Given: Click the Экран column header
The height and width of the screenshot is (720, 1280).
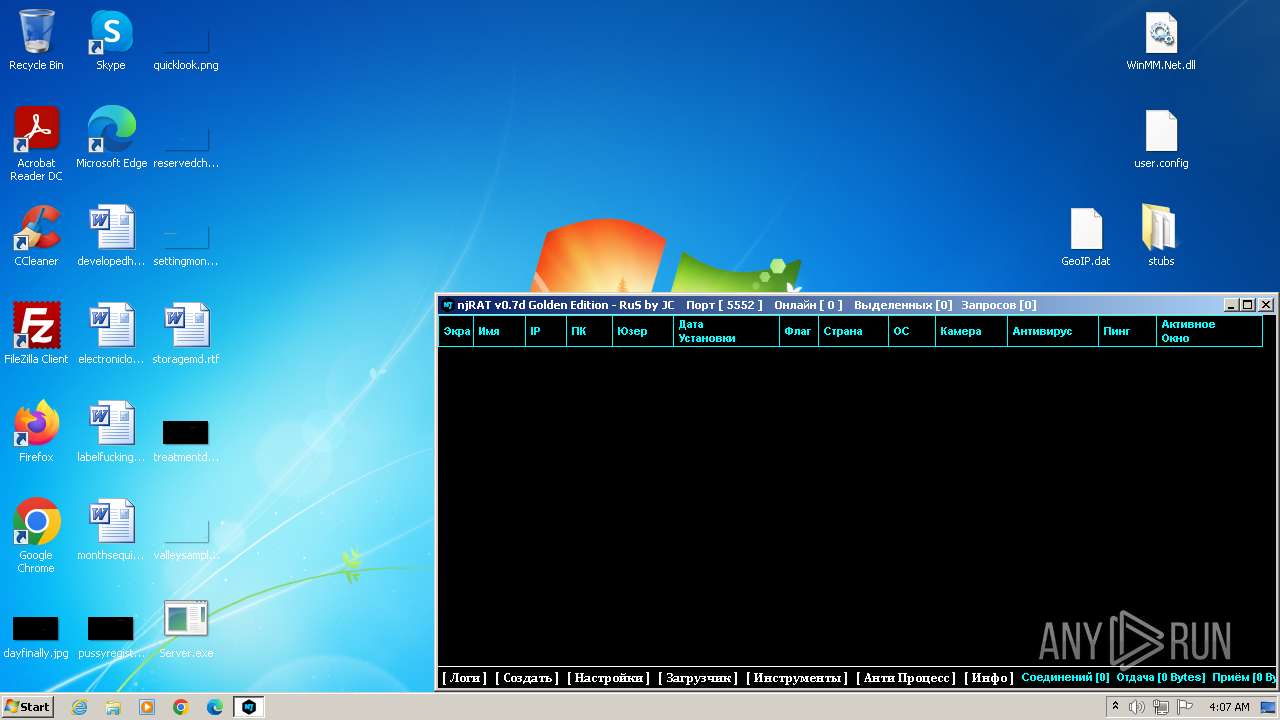Looking at the screenshot, I should pyautogui.click(x=456, y=331).
